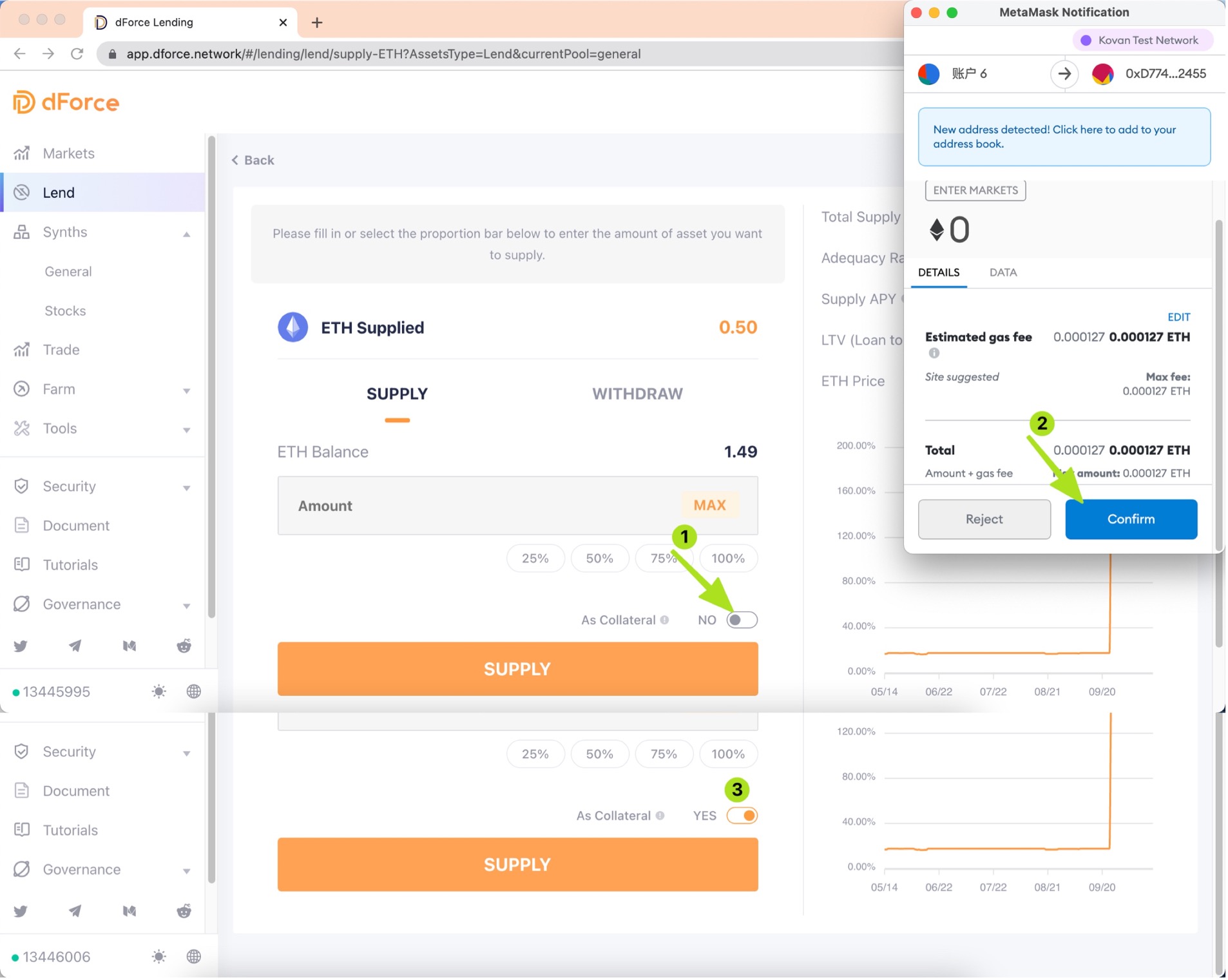Screen dimensions: 1228x980
Task: Switch to MetaMask DETAILS tab
Action: coord(939,273)
